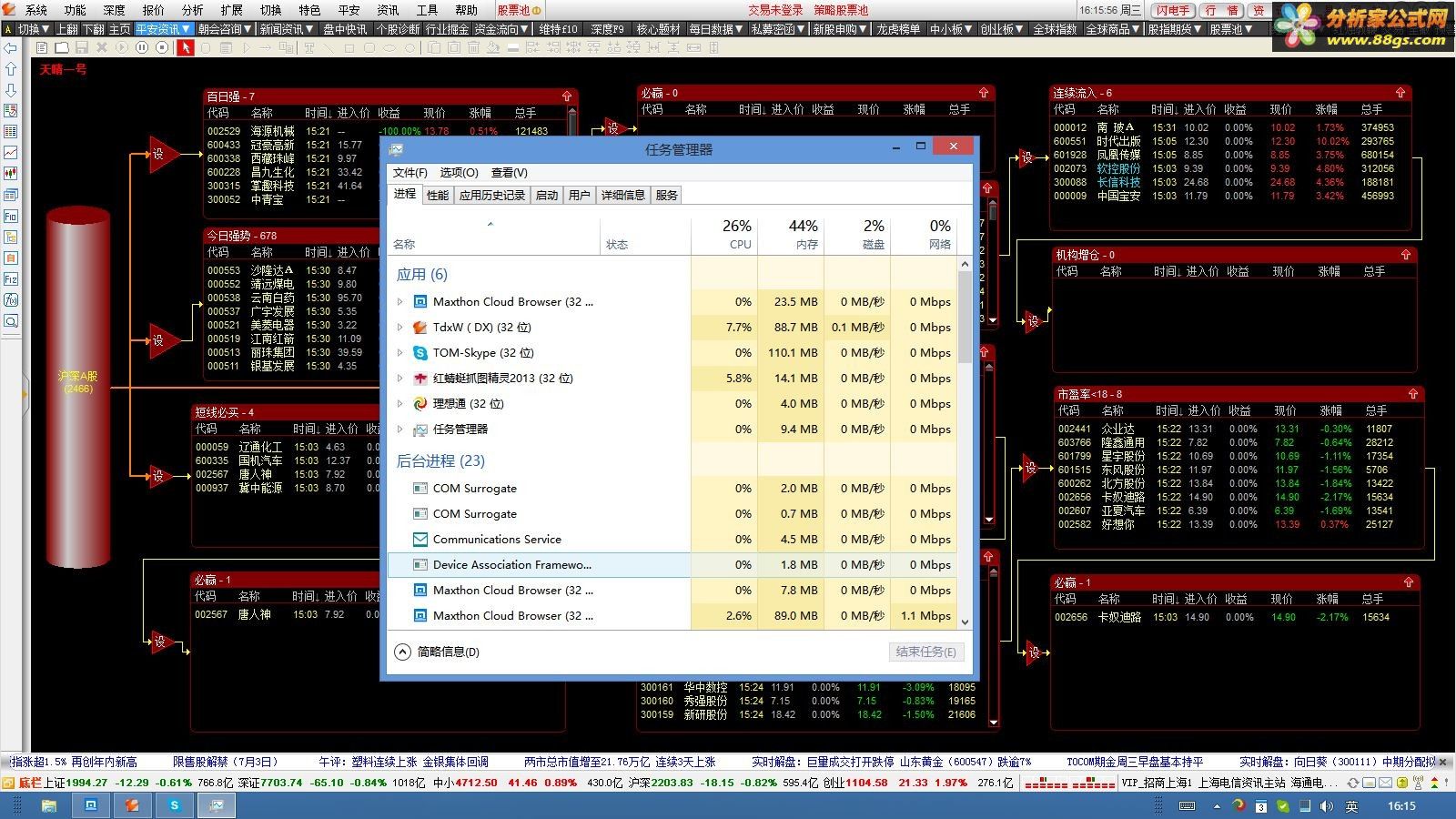Open File Explorer from the Windows taskbar
1456x819 pixels.
tap(49, 805)
